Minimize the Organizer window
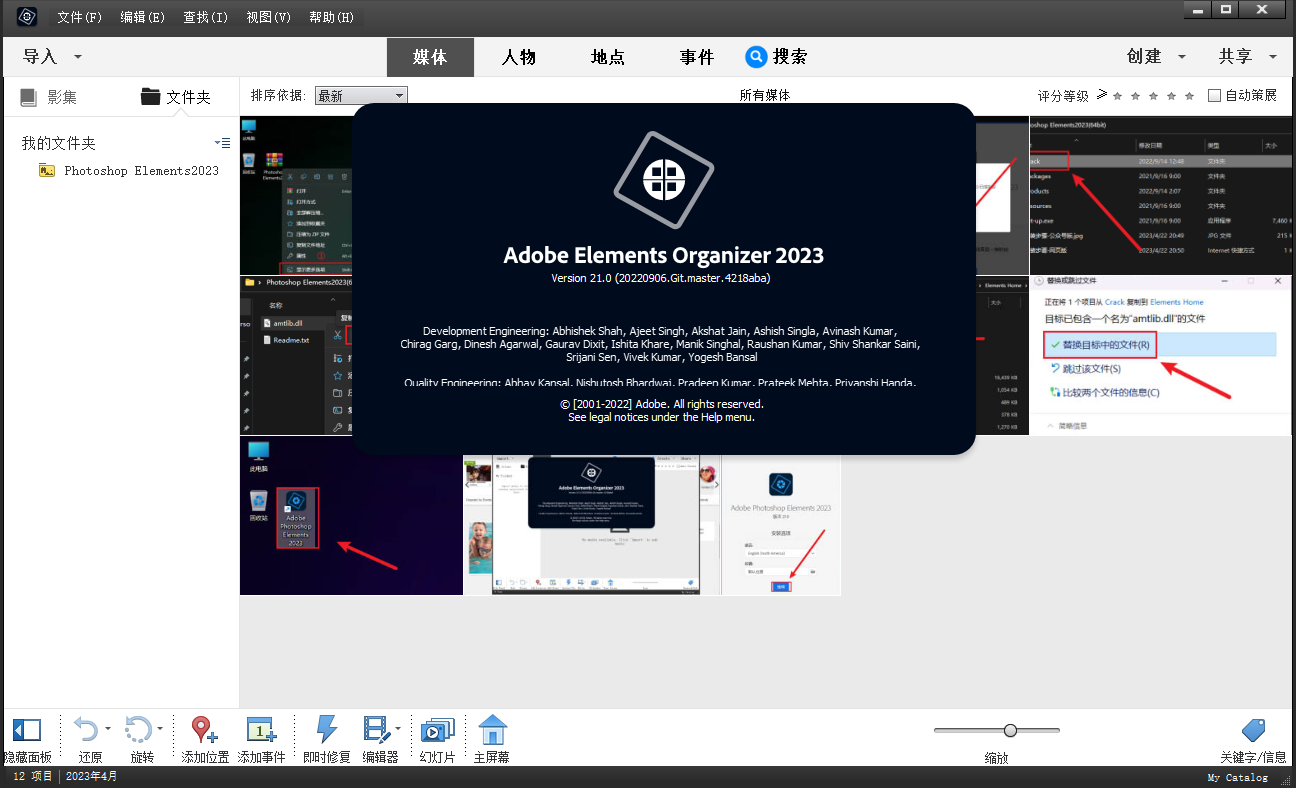This screenshot has height=788, width=1296. point(1200,9)
